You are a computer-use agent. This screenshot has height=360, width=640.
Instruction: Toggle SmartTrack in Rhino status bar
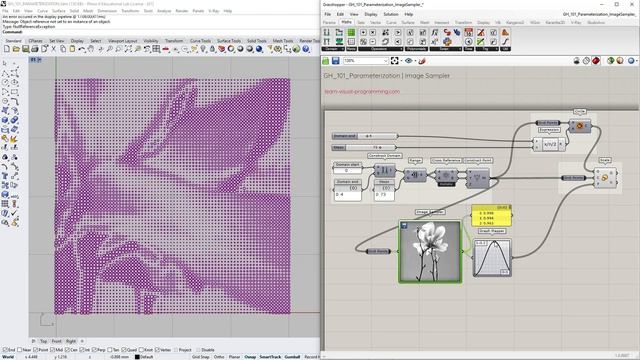click(x=270, y=357)
